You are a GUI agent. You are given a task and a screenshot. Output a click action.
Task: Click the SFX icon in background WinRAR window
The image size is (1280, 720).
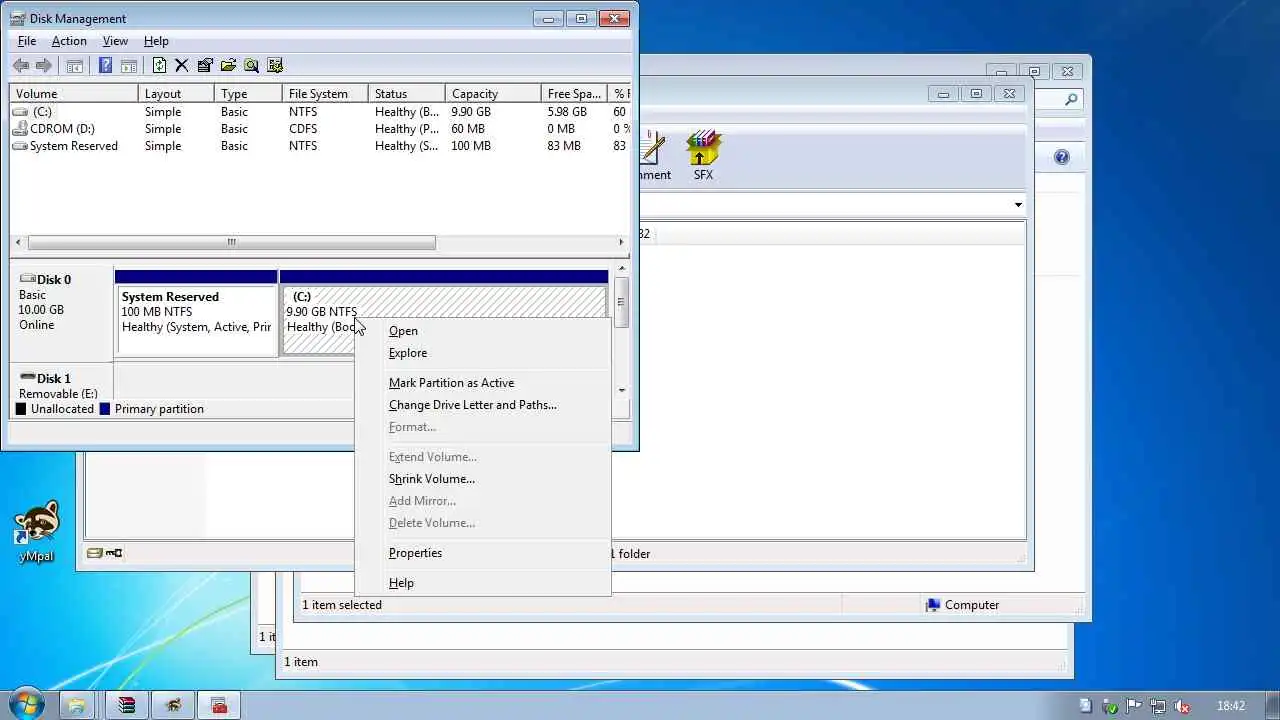704,155
